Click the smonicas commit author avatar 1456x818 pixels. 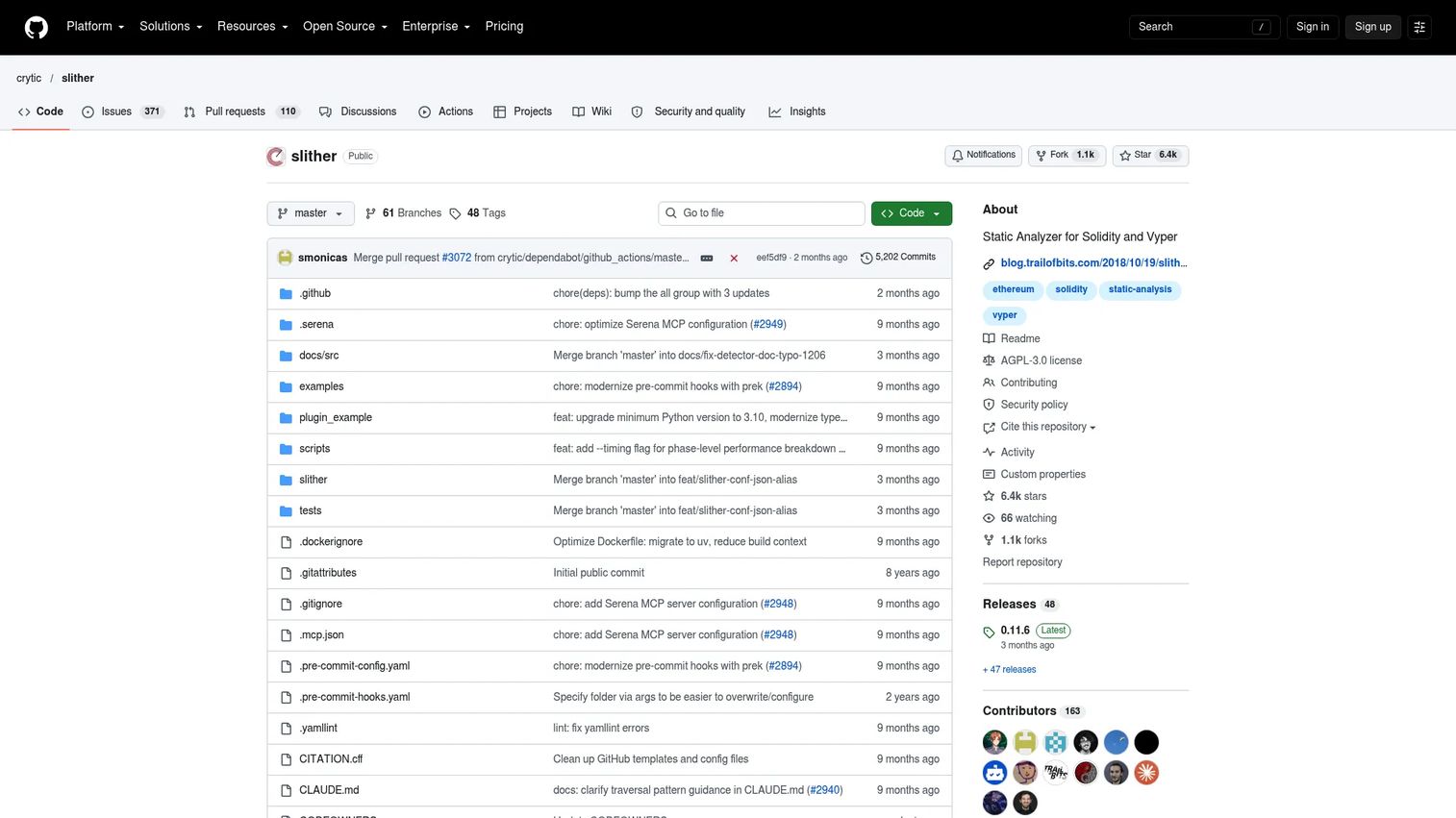(x=285, y=258)
